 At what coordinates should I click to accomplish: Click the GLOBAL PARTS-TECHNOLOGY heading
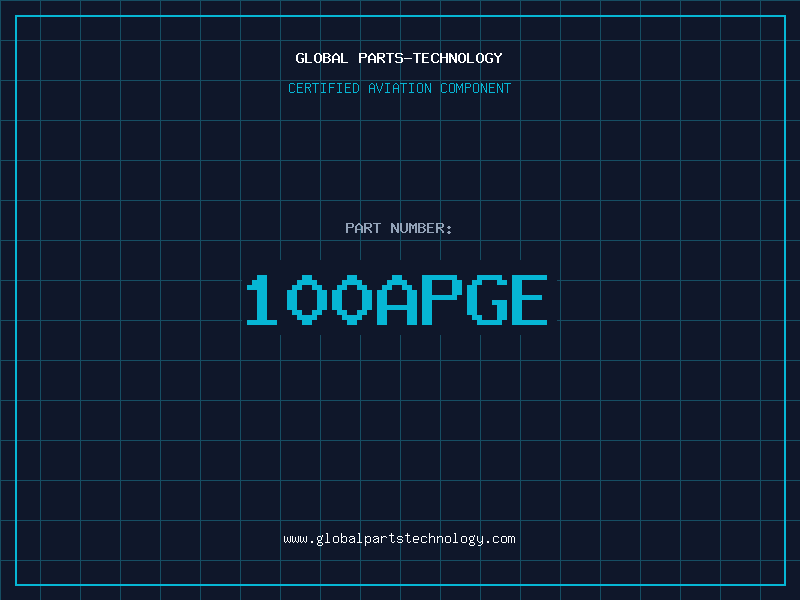(399, 58)
